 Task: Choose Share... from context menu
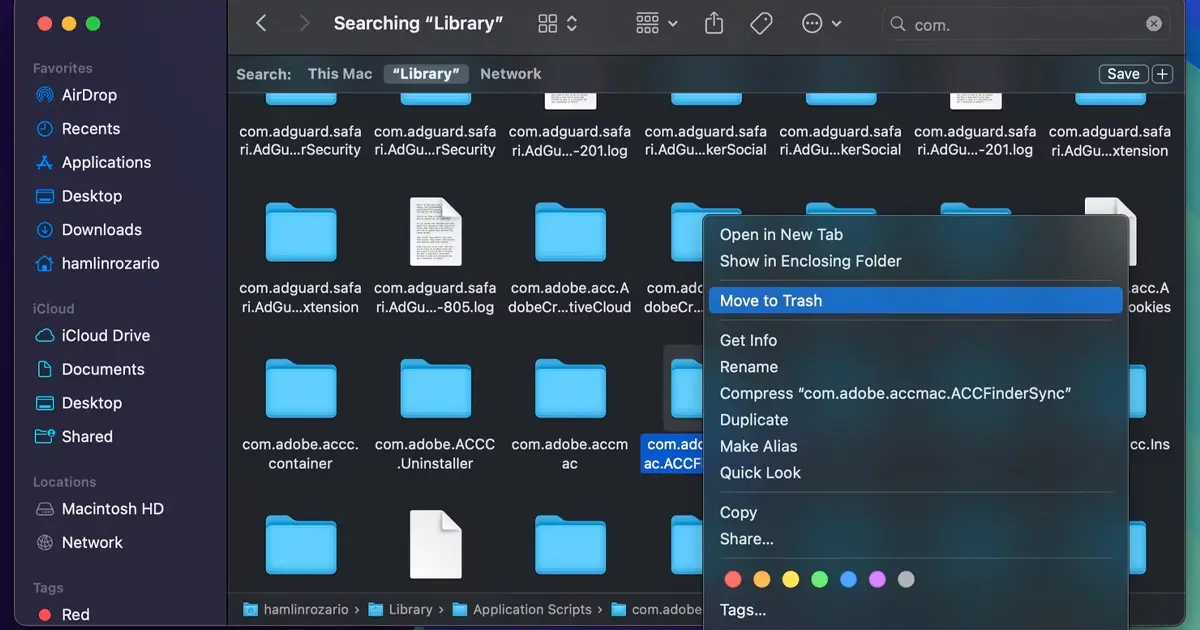coord(746,539)
